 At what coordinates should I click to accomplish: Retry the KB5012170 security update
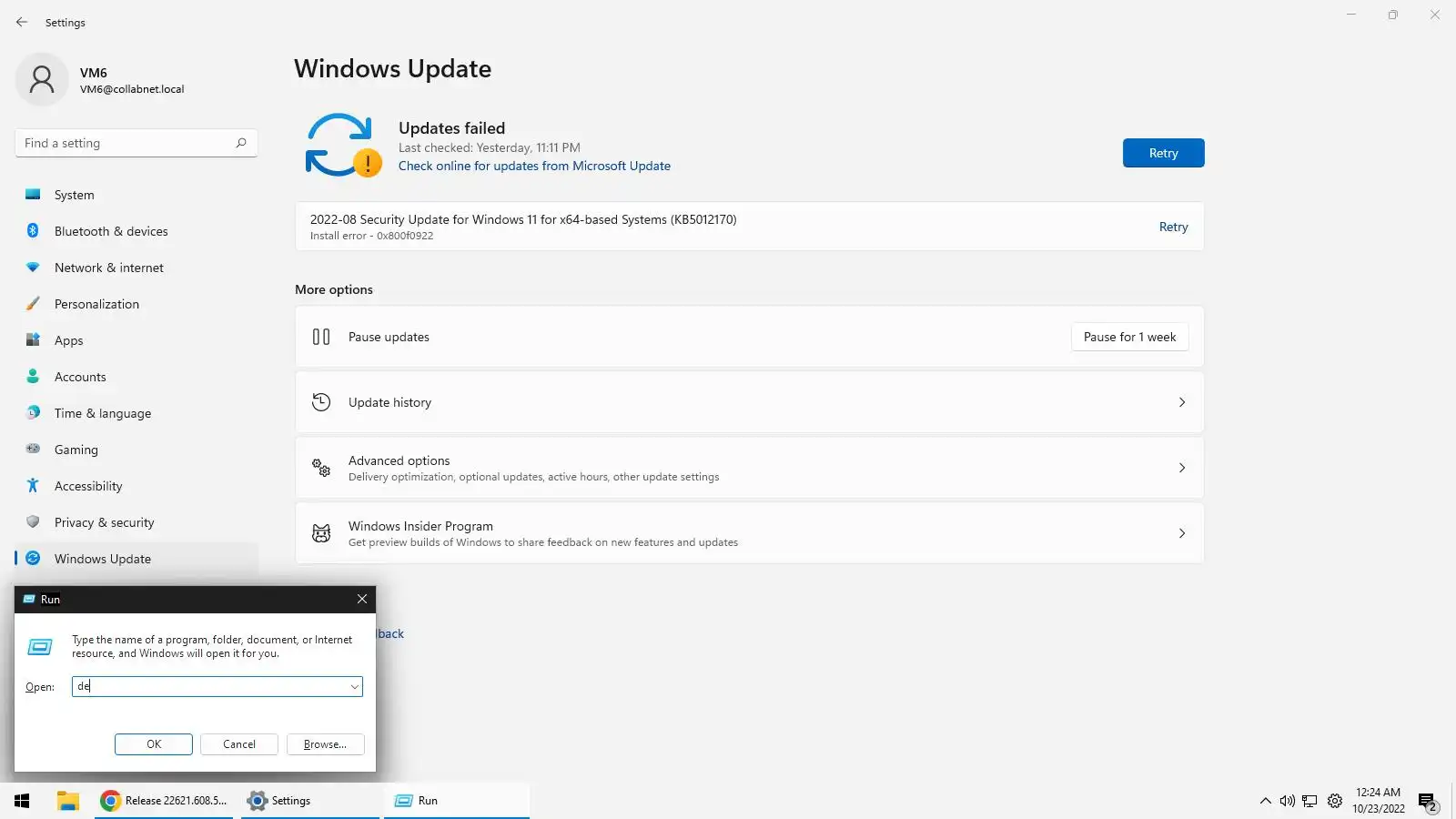pyautogui.click(x=1173, y=227)
